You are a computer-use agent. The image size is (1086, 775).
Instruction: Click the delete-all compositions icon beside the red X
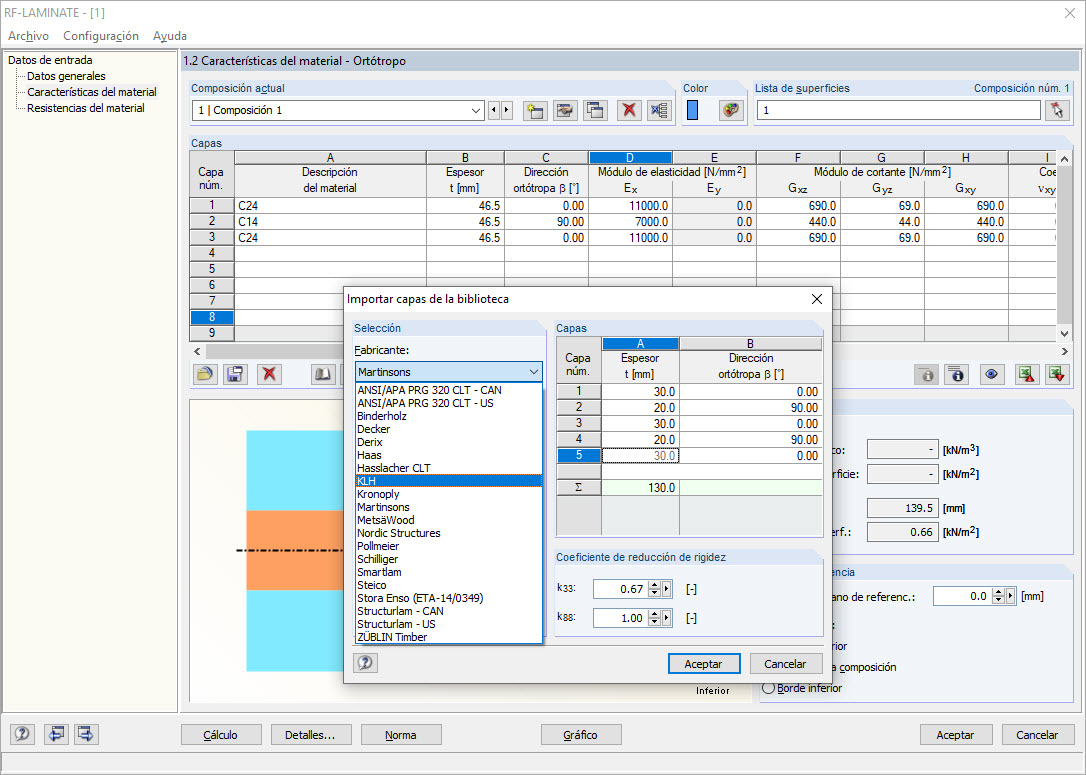point(659,110)
